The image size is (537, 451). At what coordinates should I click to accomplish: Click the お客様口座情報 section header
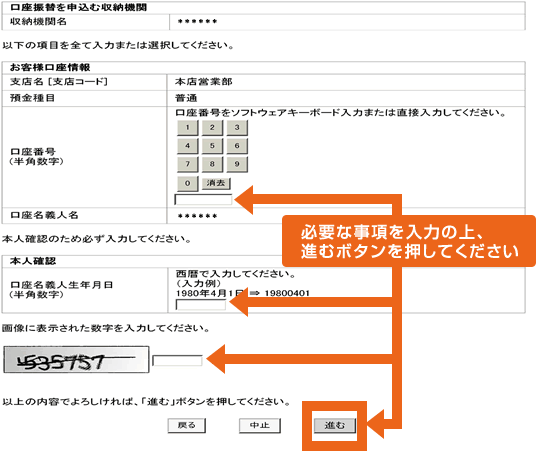50,67
